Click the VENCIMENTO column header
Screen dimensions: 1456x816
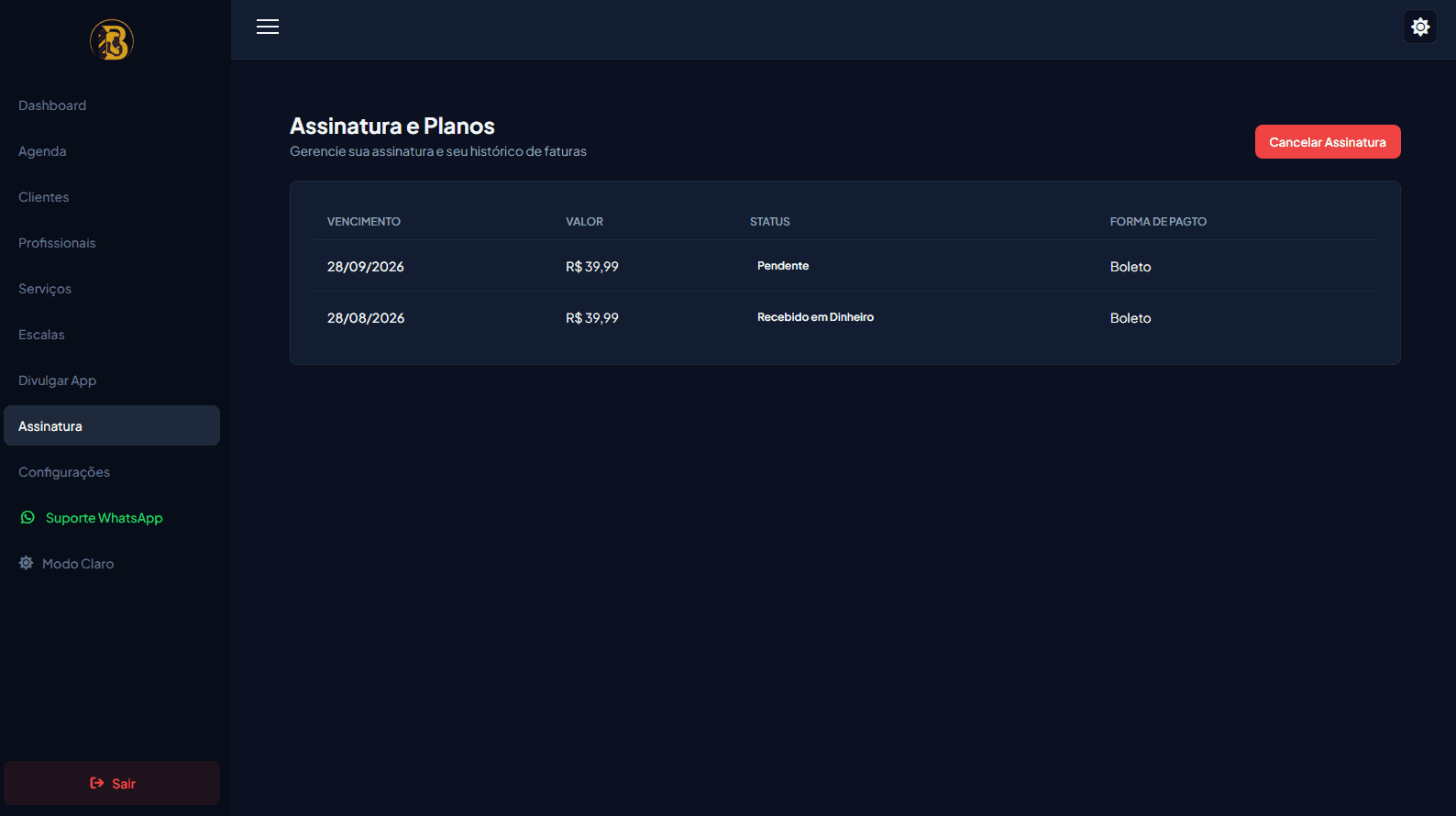[x=364, y=222]
